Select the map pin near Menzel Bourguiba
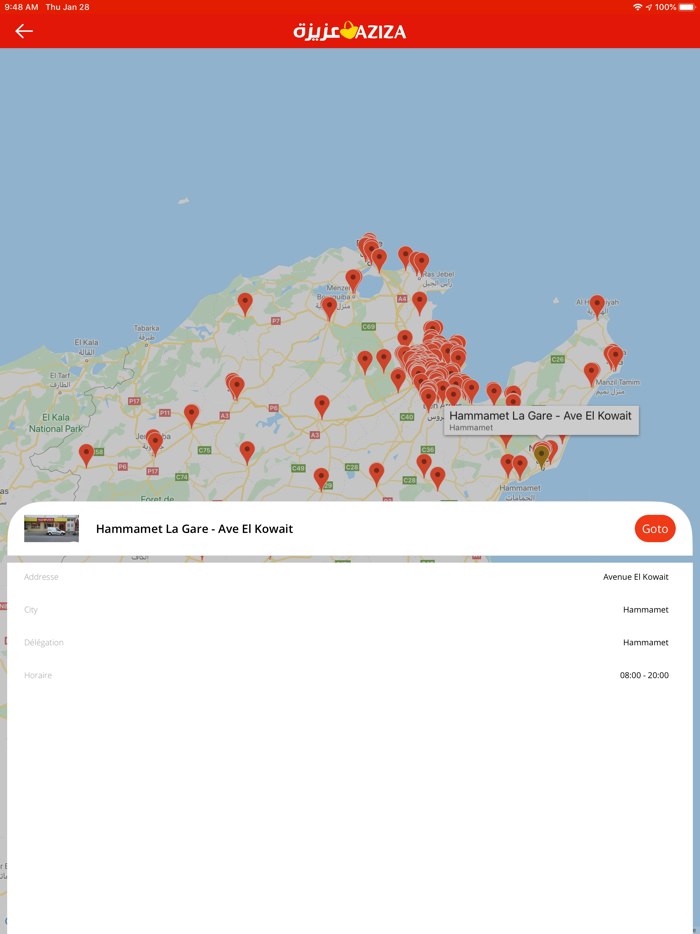The width and height of the screenshot is (700, 934). (329, 307)
